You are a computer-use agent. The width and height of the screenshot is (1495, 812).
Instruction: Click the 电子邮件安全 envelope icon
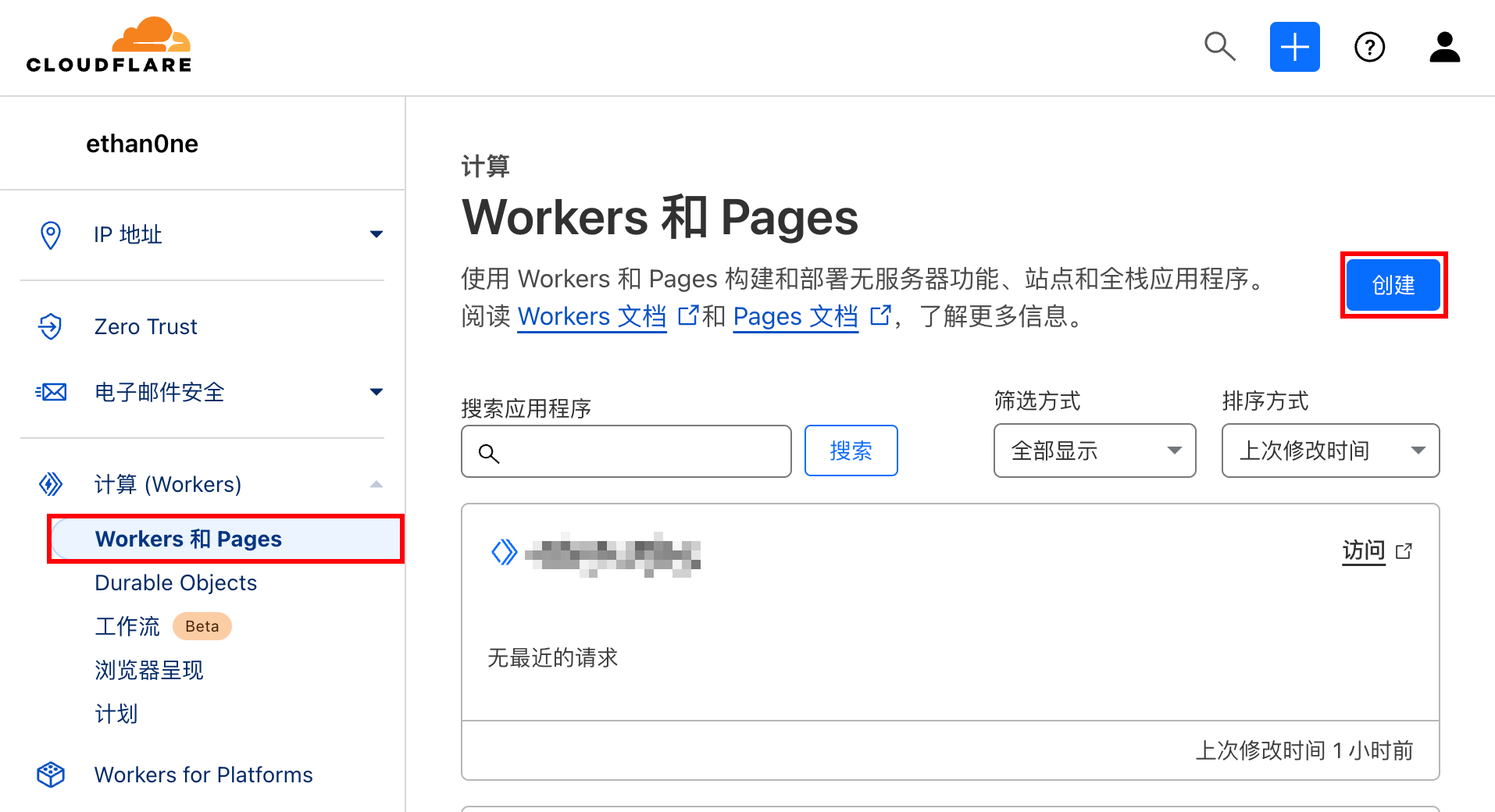pos(51,392)
